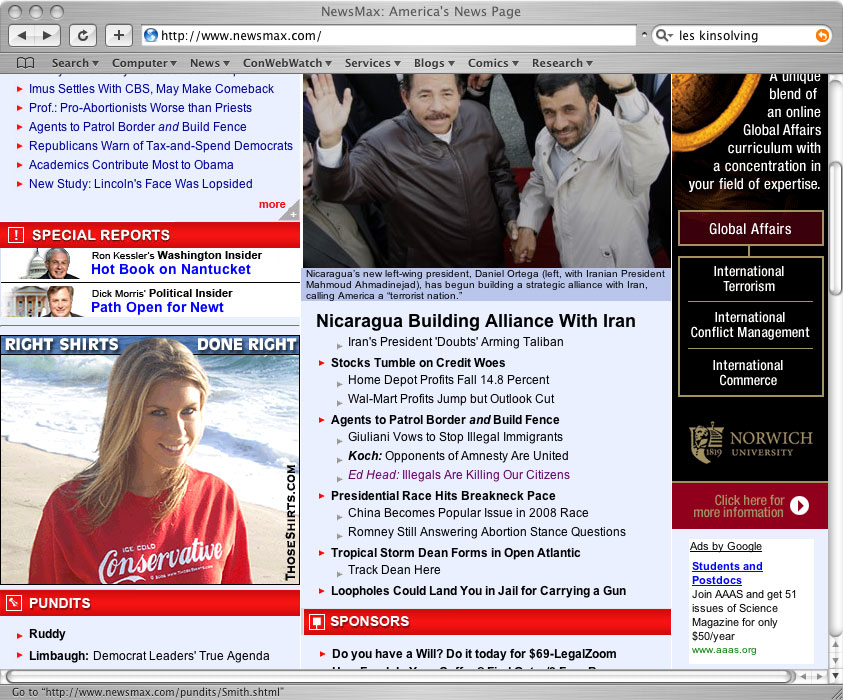Click the RSS dropdown arrow beside the address bar

click(x=644, y=35)
